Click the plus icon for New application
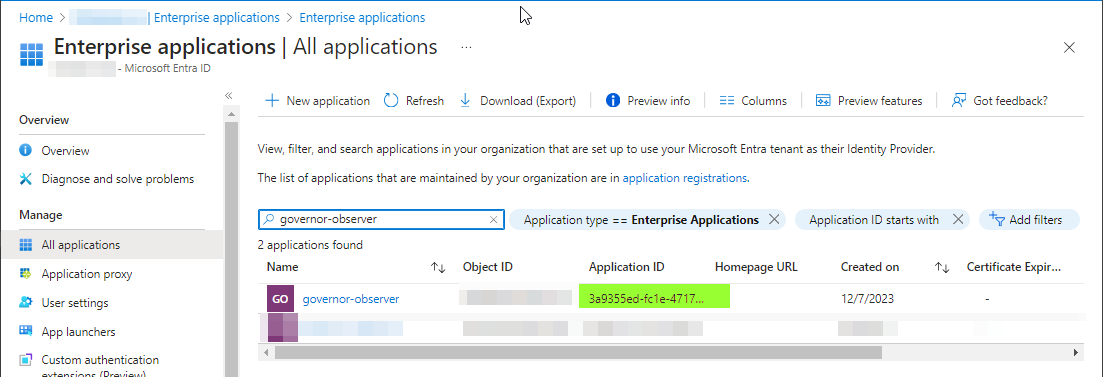The image size is (1103, 377). [272, 101]
